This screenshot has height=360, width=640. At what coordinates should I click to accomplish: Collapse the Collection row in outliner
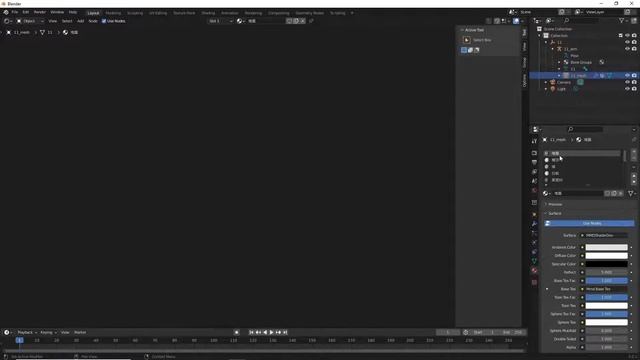pos(539,36)
